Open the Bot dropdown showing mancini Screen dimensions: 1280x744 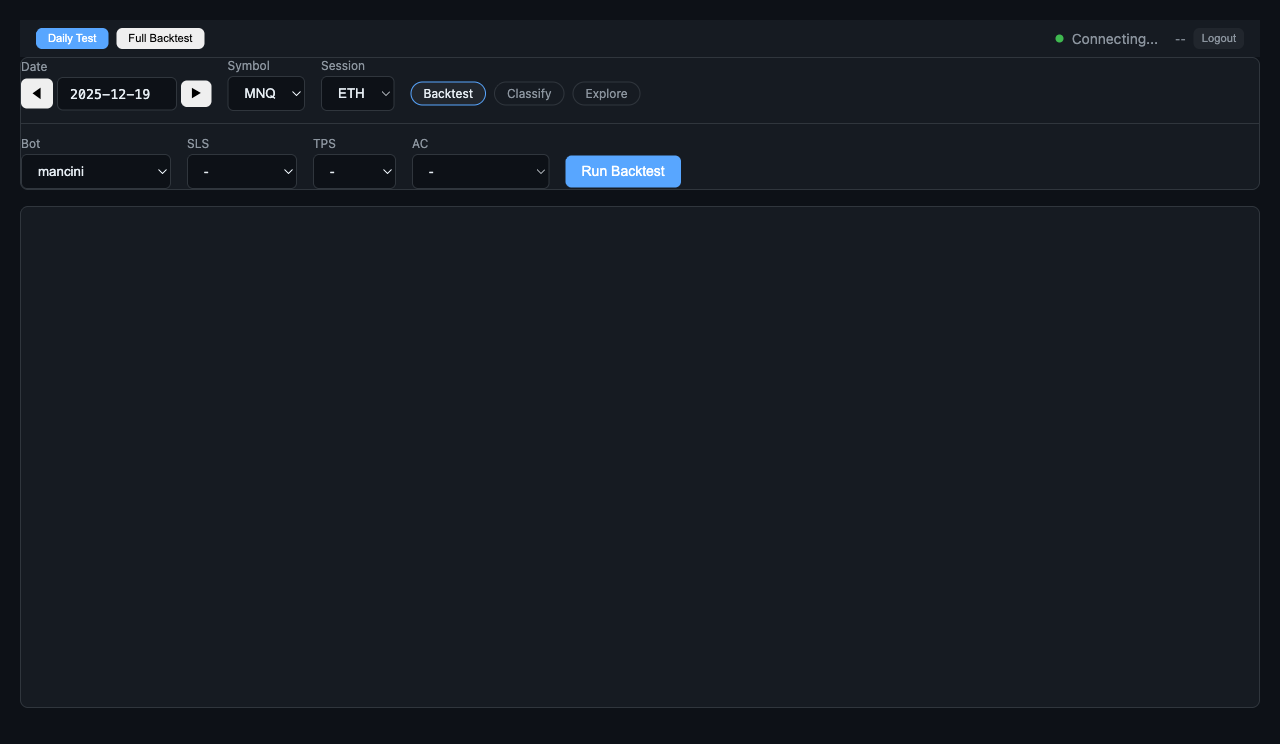pos(95,171)
